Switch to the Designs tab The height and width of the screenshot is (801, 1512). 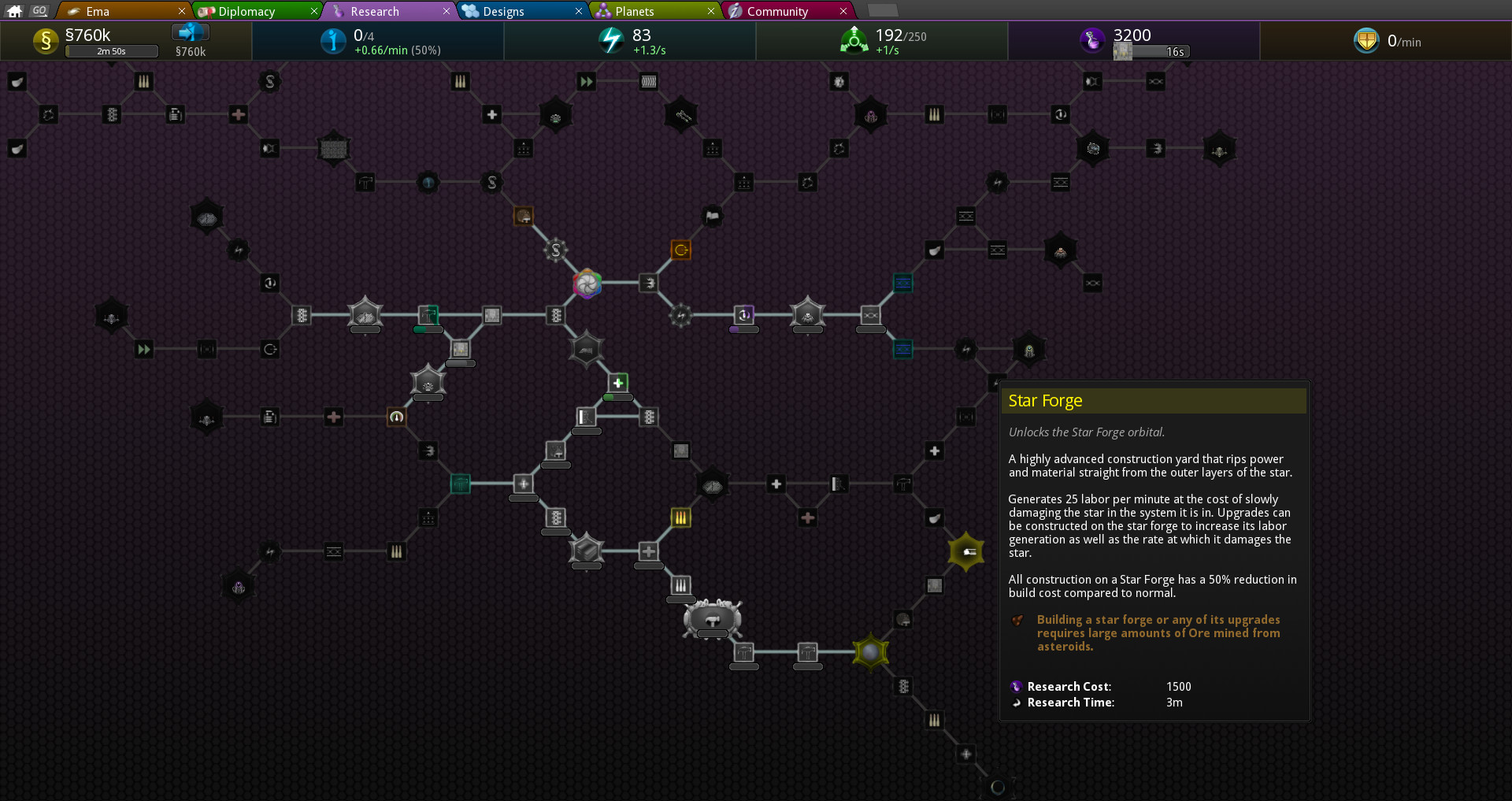pos(504,10)
